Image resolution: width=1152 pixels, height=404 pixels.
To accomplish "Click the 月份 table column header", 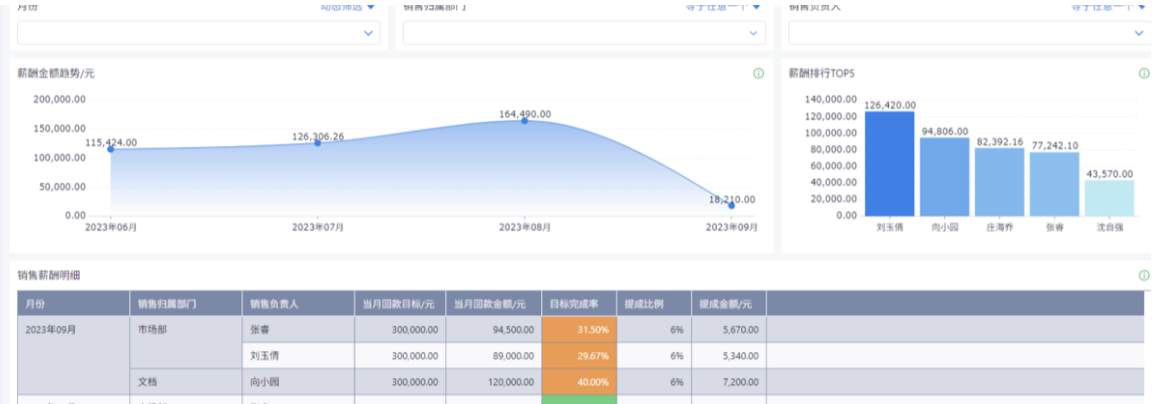I will click(x=73, y=303).
